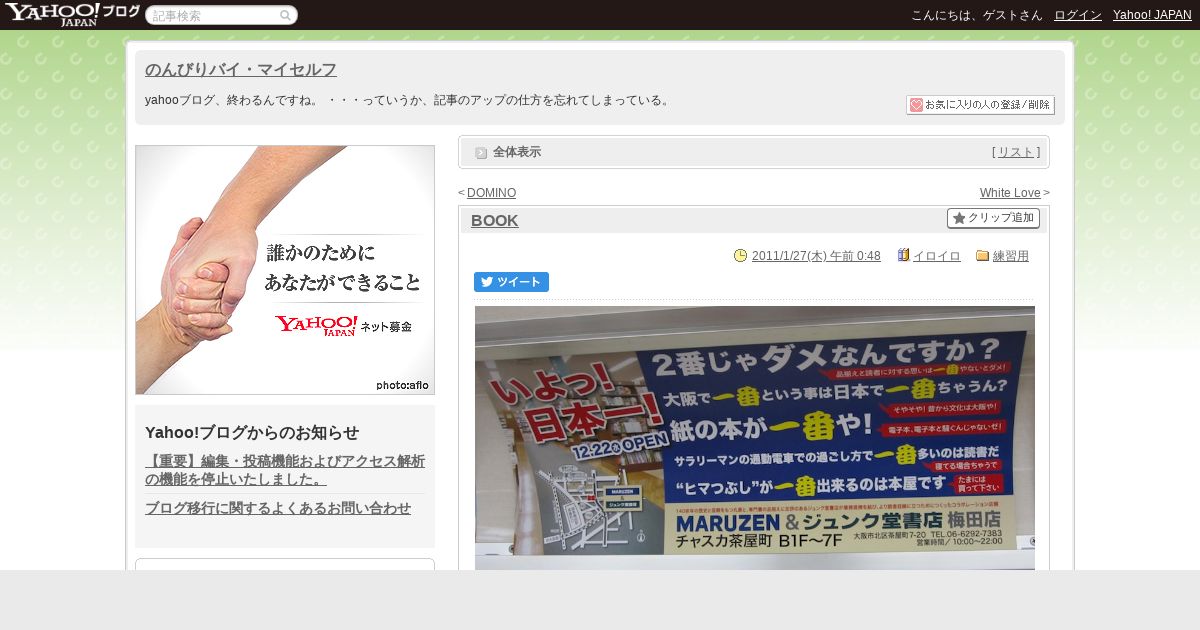Go to next post White Love

coord(1010,193)
